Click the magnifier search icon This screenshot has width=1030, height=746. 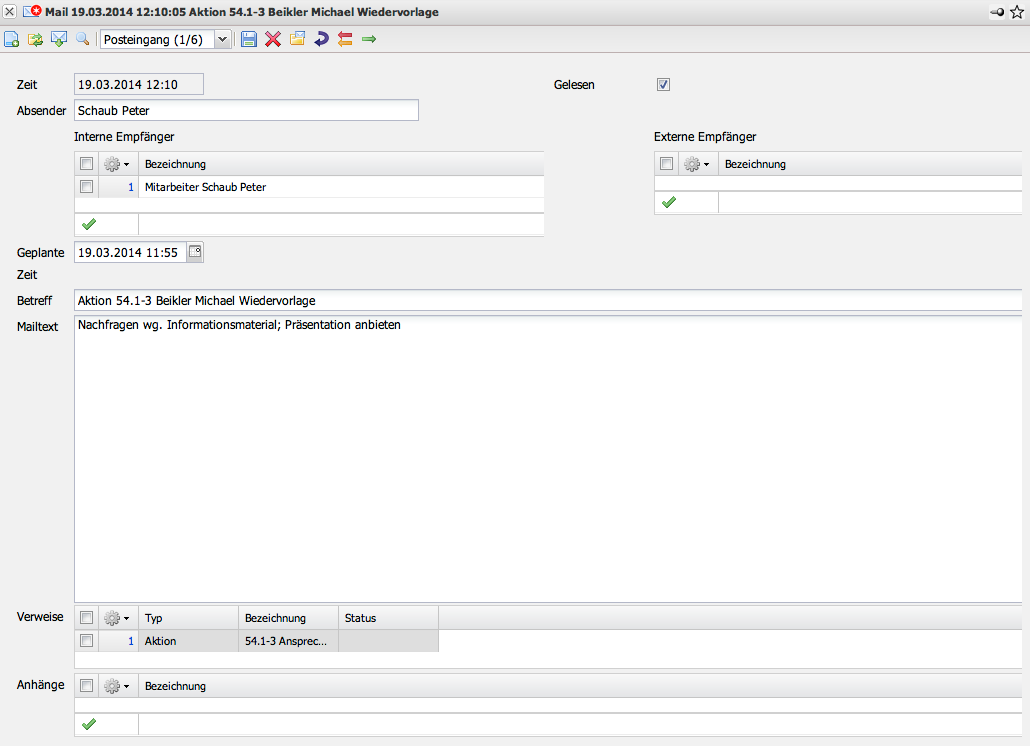pos(83,39)
